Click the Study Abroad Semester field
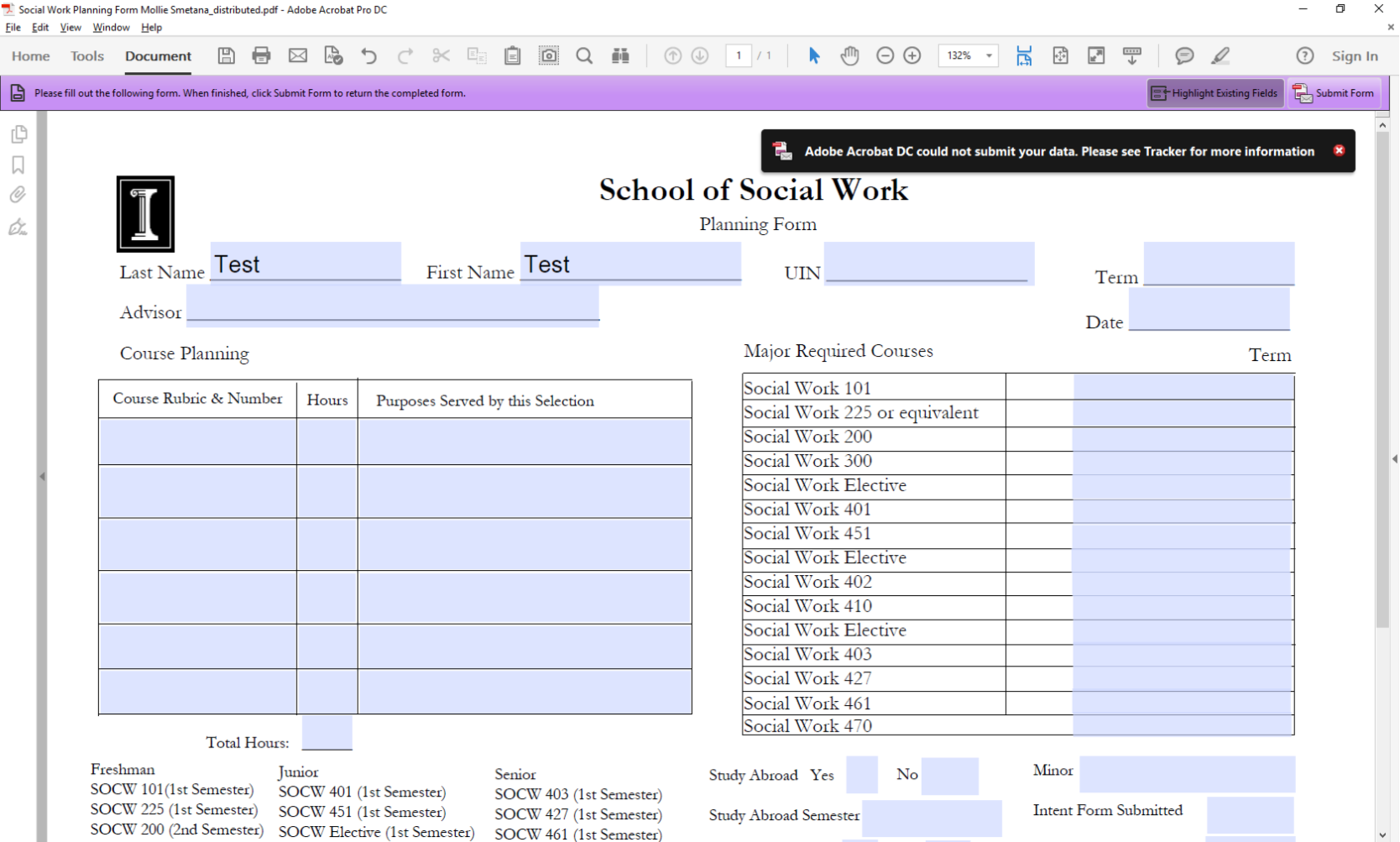Screen dimensions: 1400x842 tap(932, 818)
